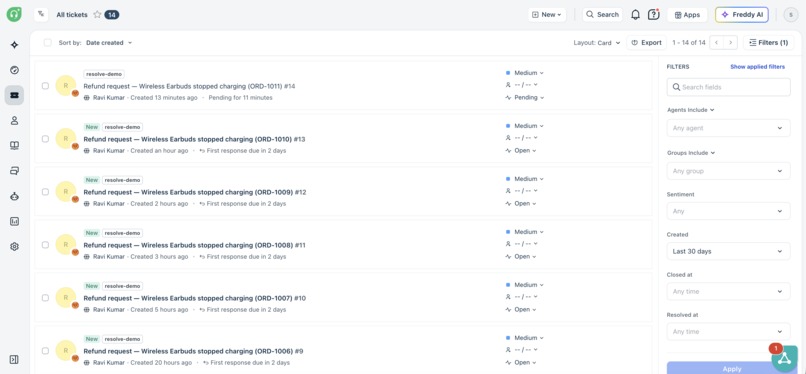
Task: Export the ticket list
Action: coord(647,43)
